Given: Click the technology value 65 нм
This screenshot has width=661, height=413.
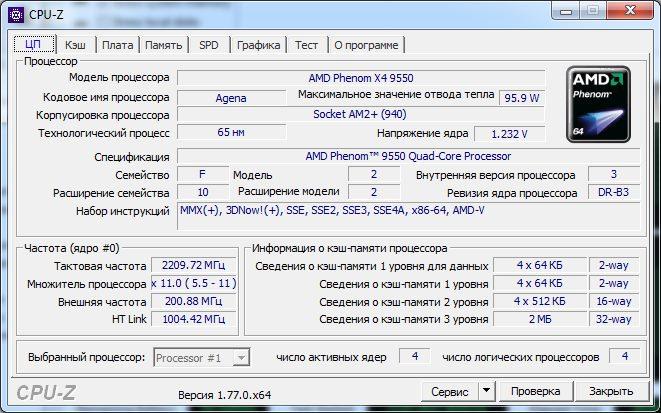Looking at the screenshot, I should pyautogui.click(x=231, y=132).
